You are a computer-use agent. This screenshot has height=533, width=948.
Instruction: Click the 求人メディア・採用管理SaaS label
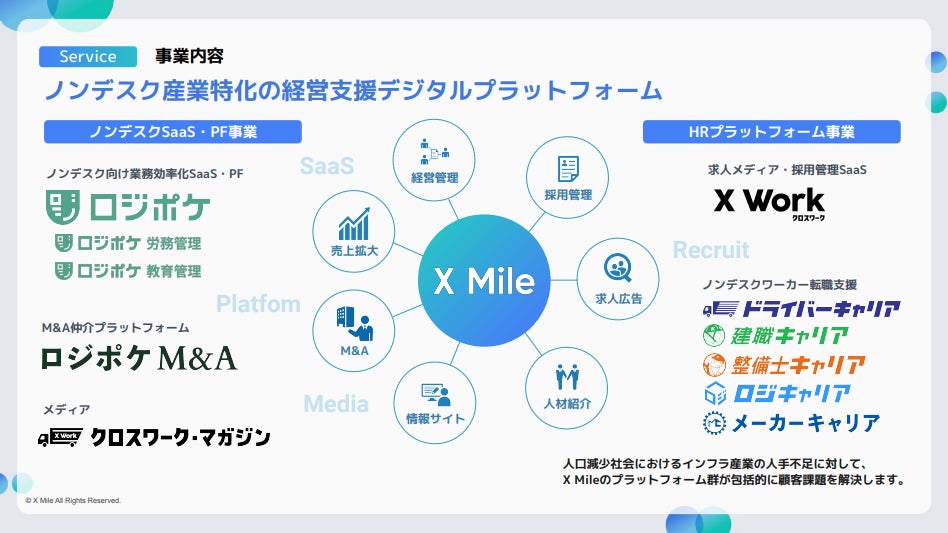click(x=787, y=170)
